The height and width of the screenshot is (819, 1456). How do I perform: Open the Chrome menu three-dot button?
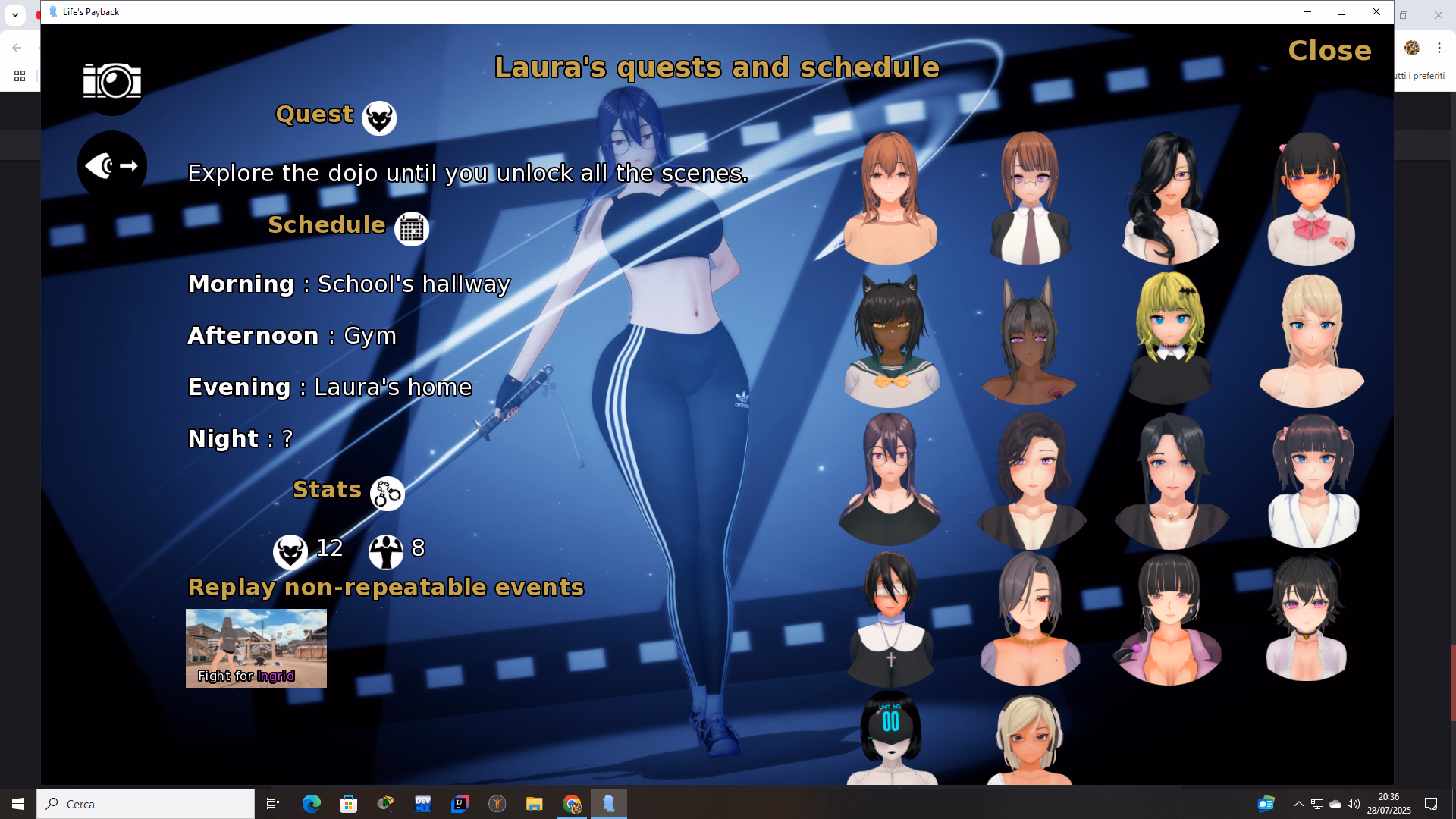pos(1439,48)
